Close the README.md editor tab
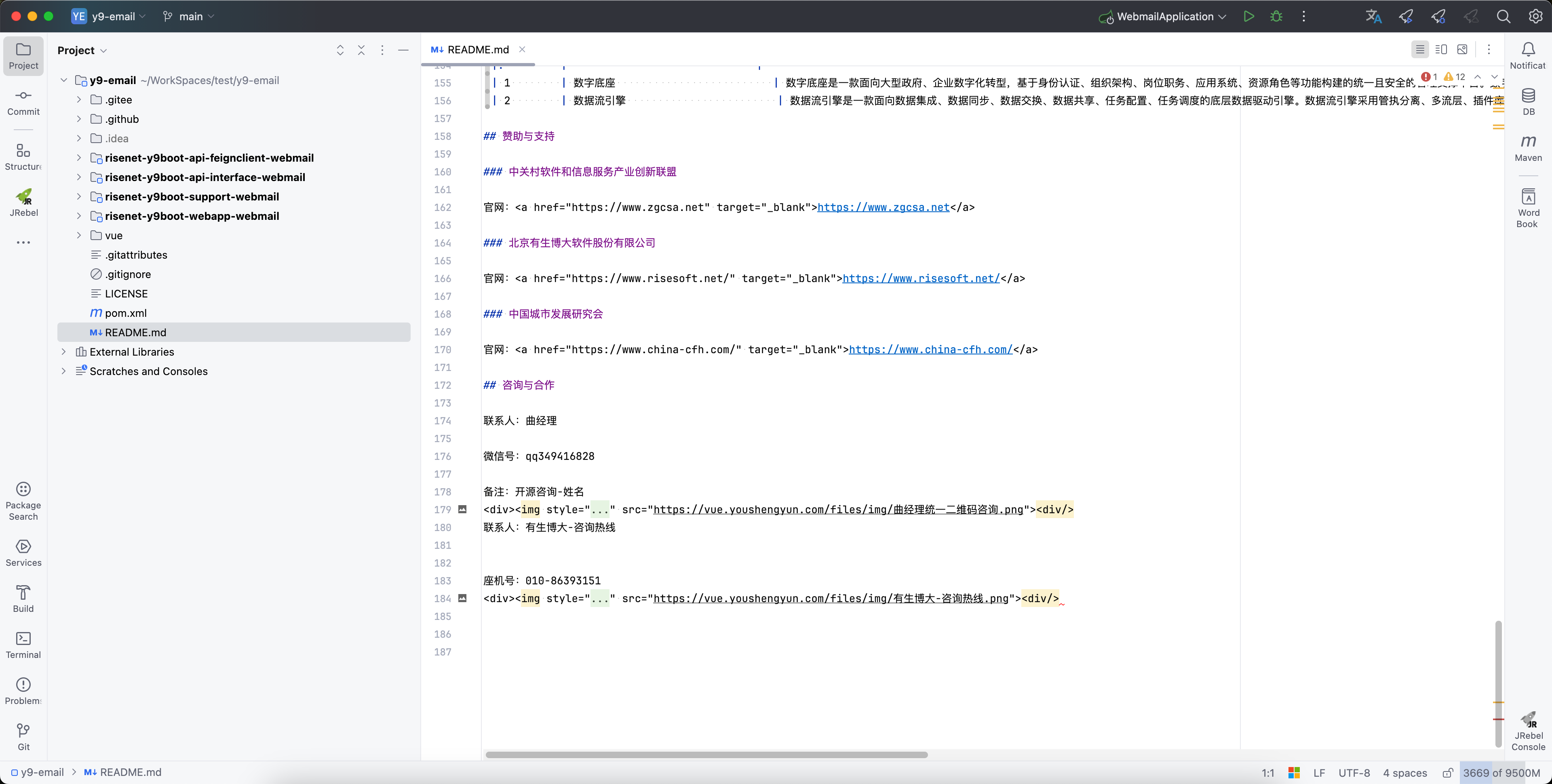The width and height of the screenshot is (1552, 784). pos(522,49)
